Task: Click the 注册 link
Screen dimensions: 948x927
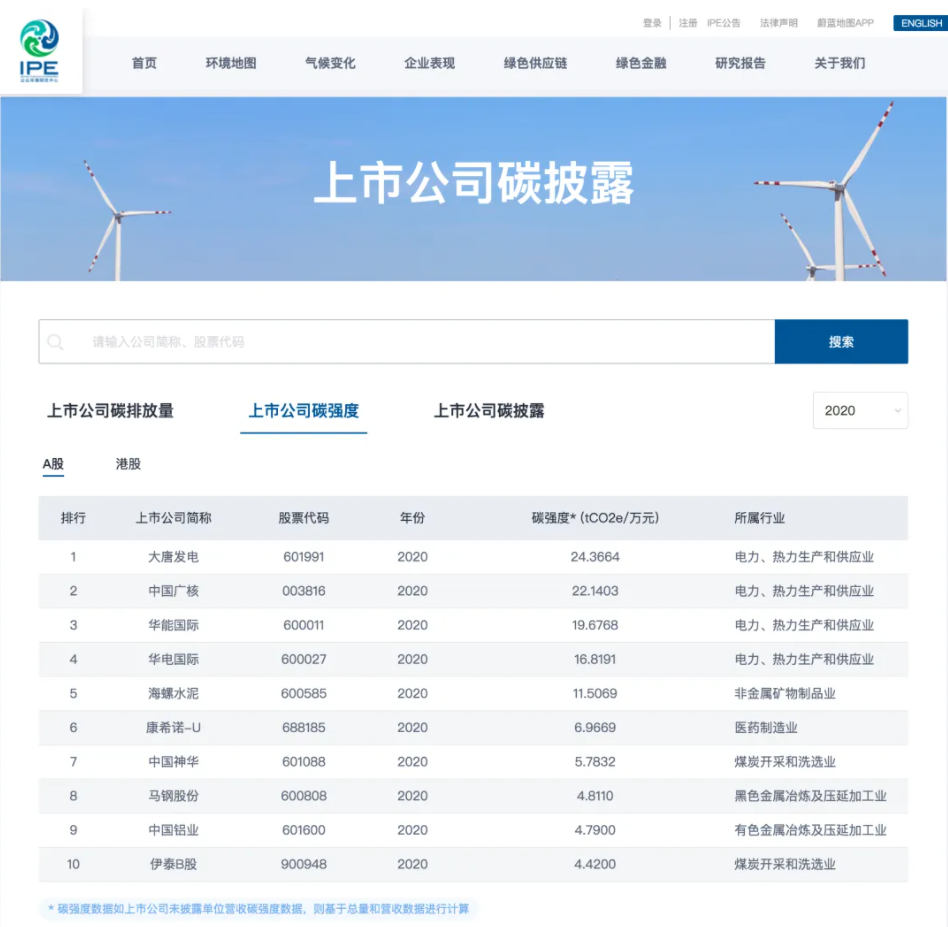Action: tap(687, 23)
